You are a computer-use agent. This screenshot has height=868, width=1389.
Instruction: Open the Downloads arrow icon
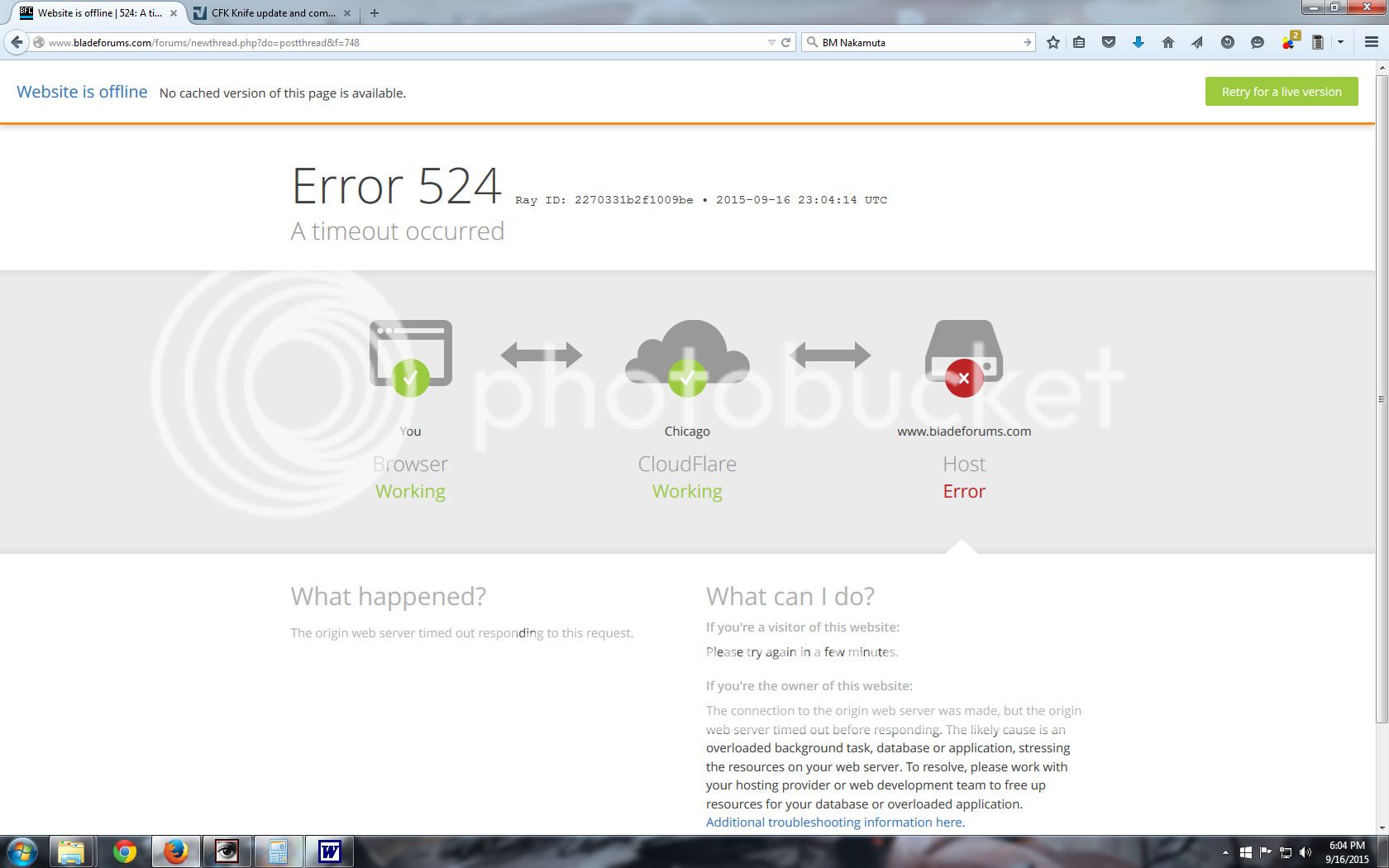coord(1138,42)
